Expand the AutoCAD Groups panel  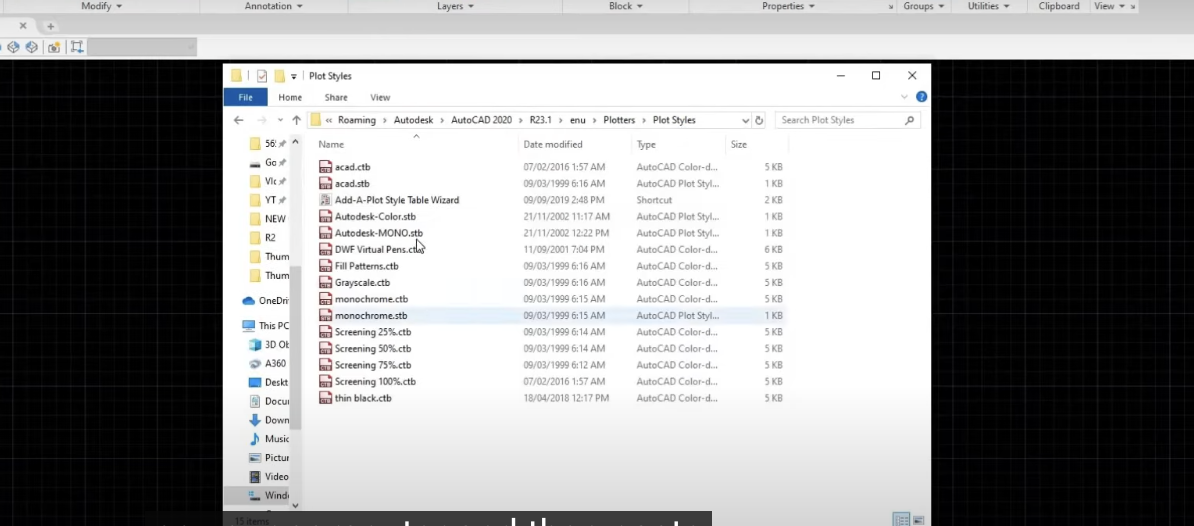pyautogui.click(x=924, y=6)
